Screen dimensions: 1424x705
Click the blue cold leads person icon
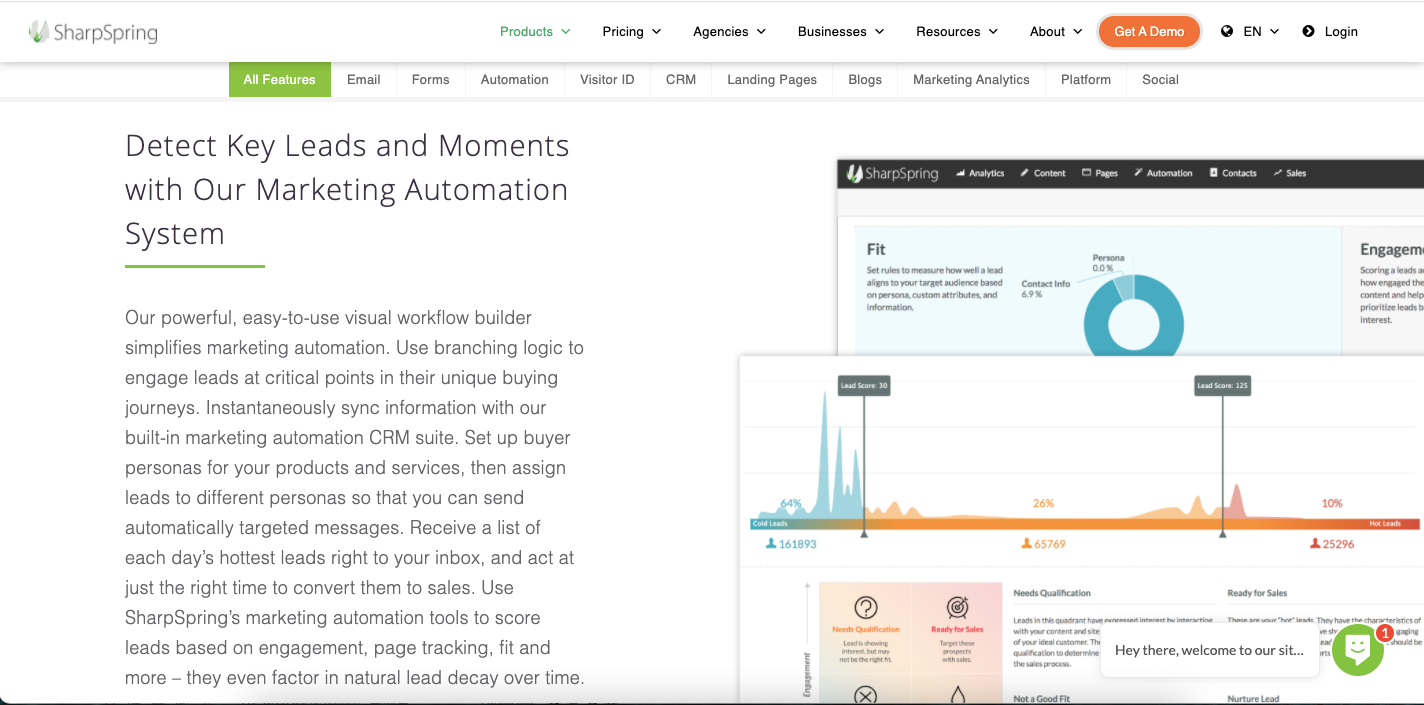[771, 544]
